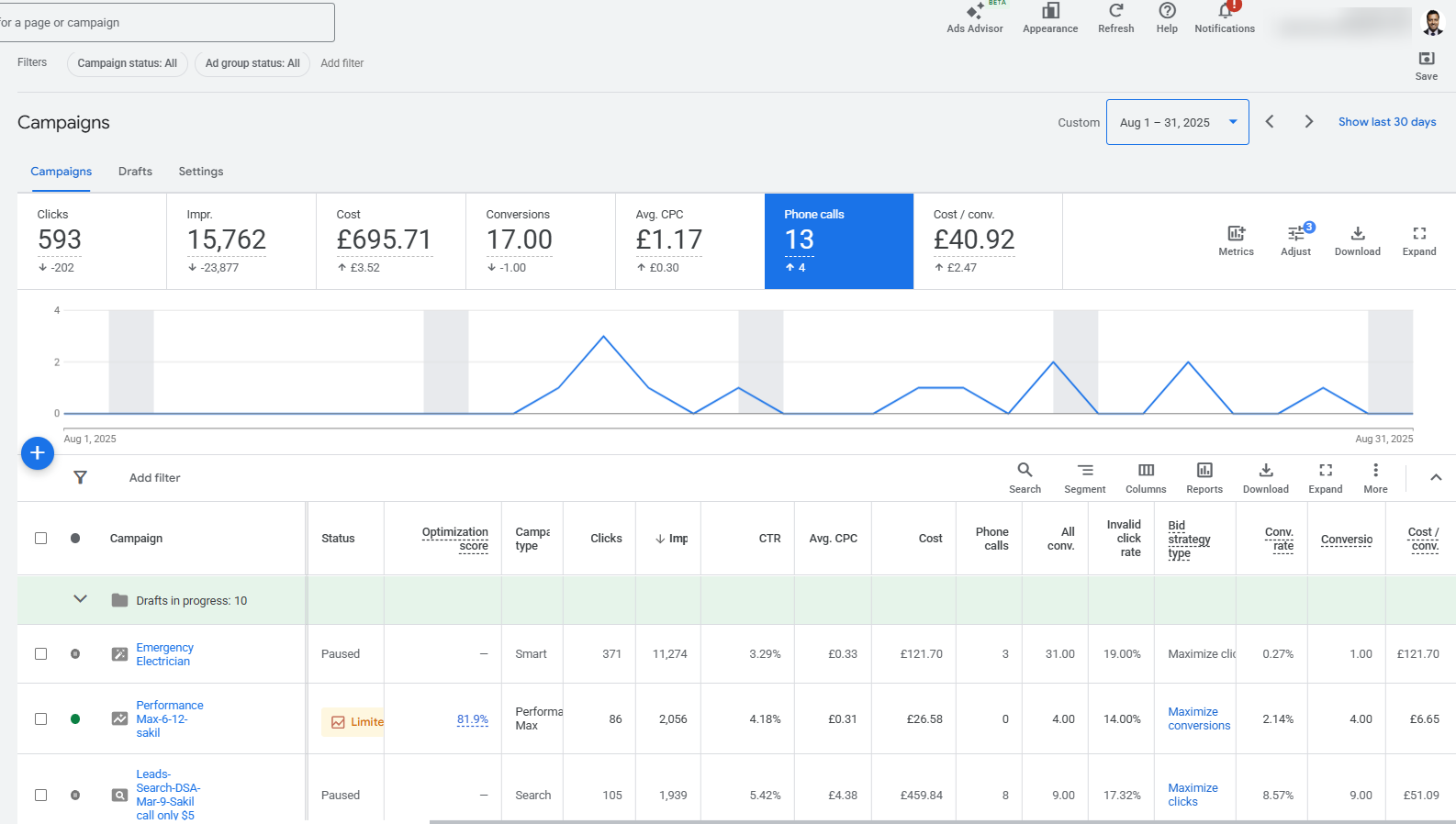Click the horizontal table scrollbar
Viewport: 1456px width, 824px height.
tap(942, 821)
